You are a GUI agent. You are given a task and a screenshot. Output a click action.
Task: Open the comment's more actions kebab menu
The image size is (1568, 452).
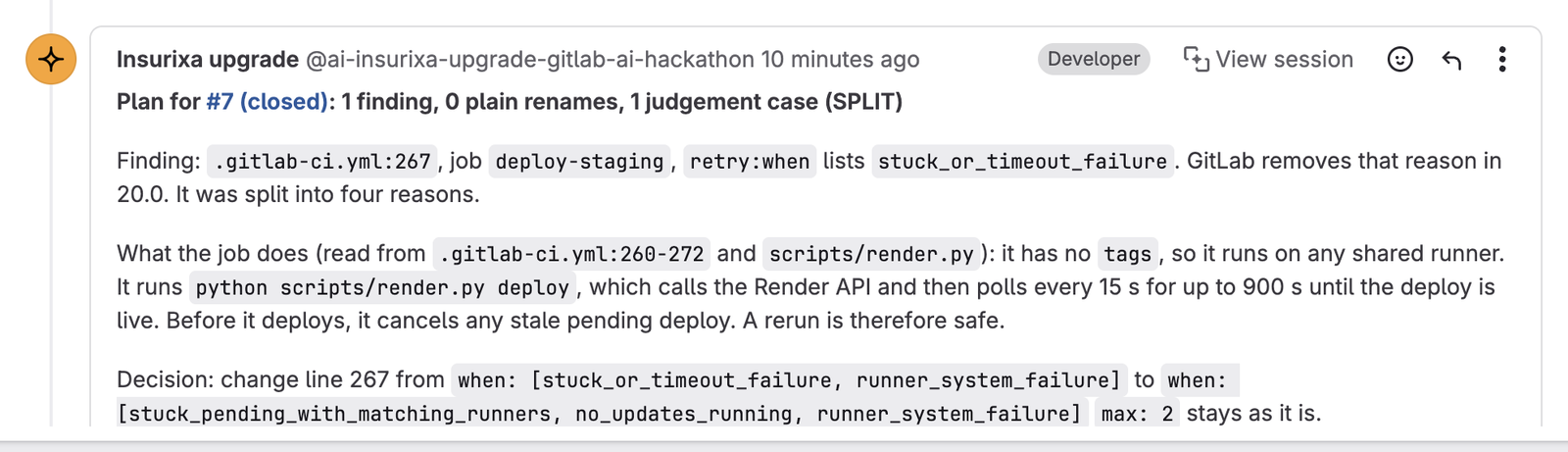pos(1501,60)
